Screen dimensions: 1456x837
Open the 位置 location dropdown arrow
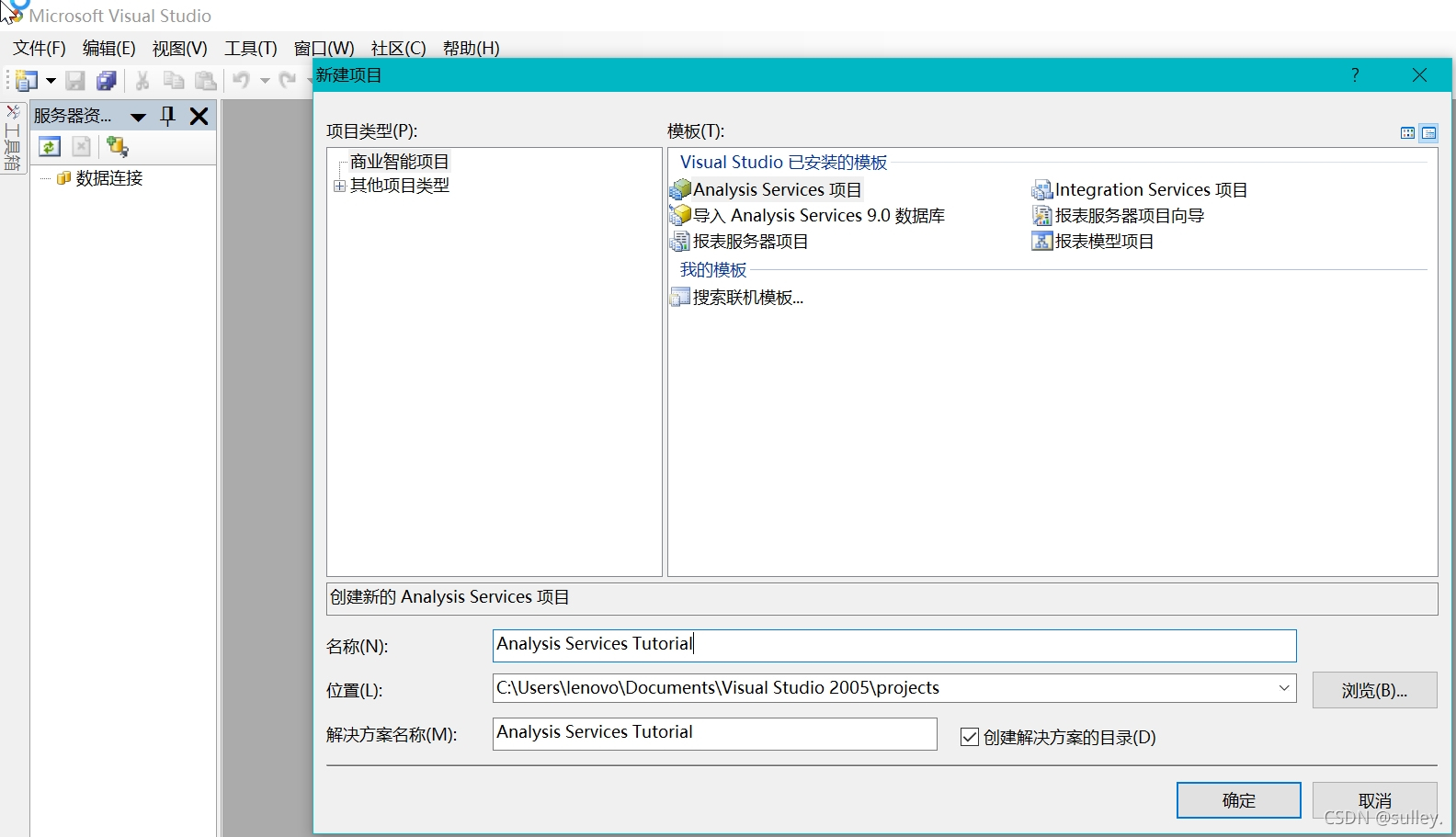click(1284, 688)
